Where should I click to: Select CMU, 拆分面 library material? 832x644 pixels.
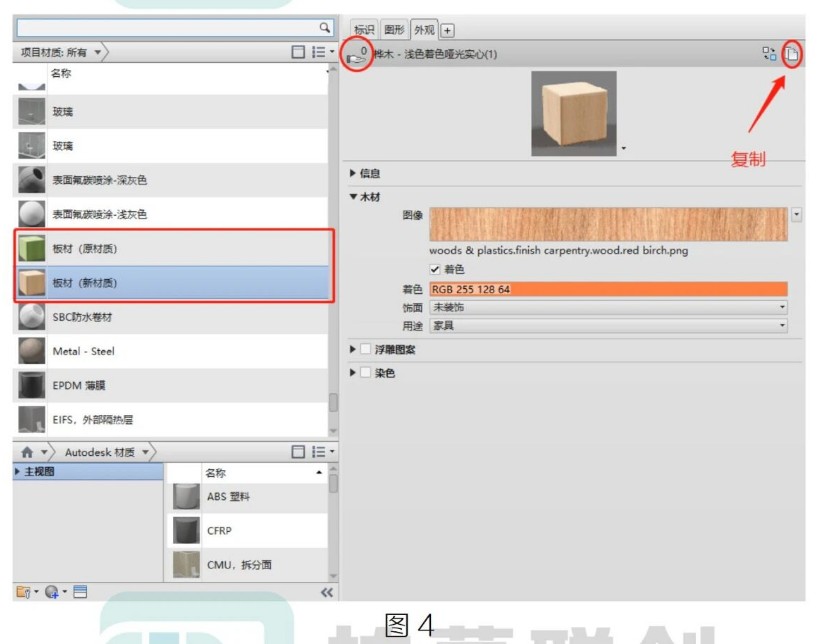(248, 564)
